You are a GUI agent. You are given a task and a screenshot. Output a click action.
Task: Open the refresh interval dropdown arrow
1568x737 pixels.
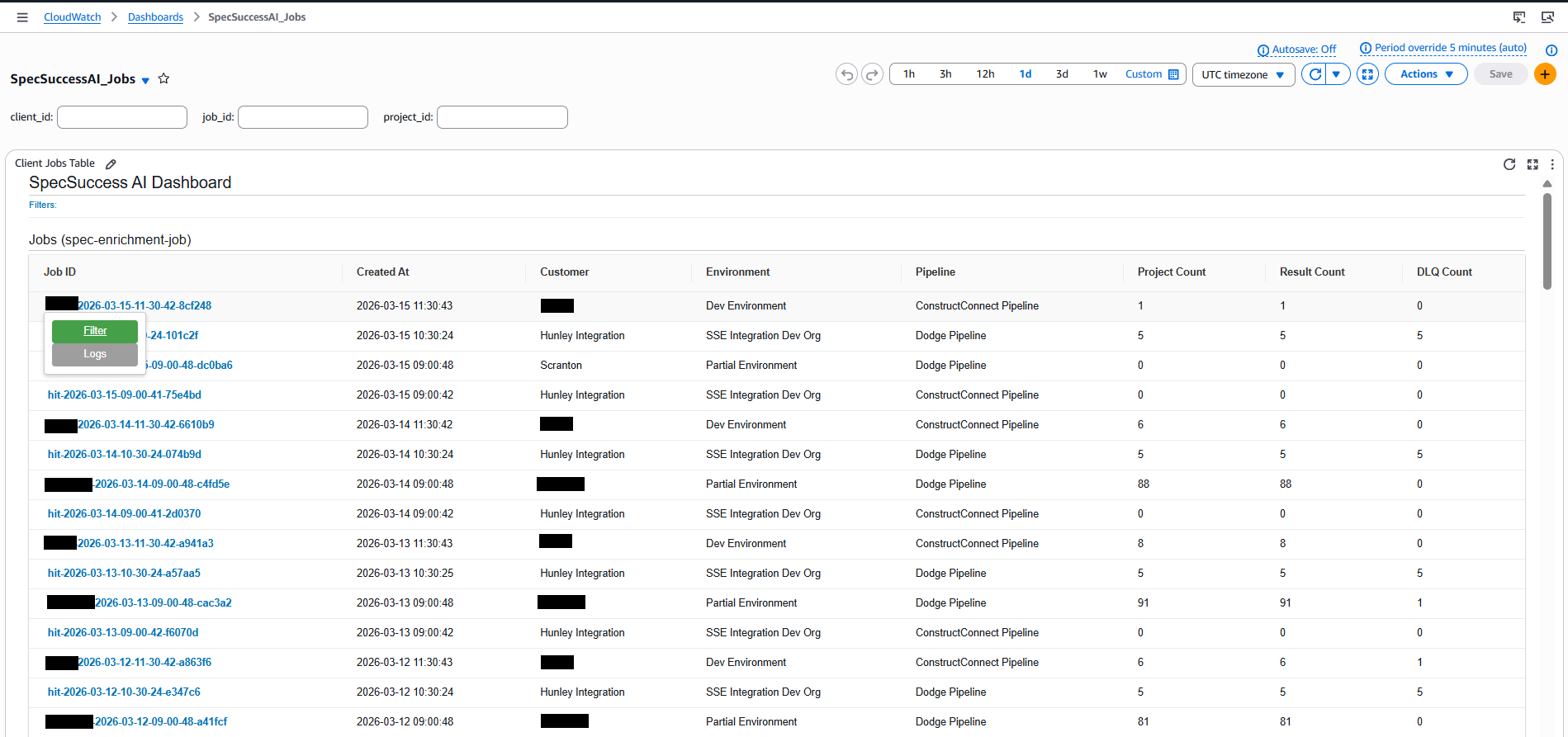tap(1337, 74)
